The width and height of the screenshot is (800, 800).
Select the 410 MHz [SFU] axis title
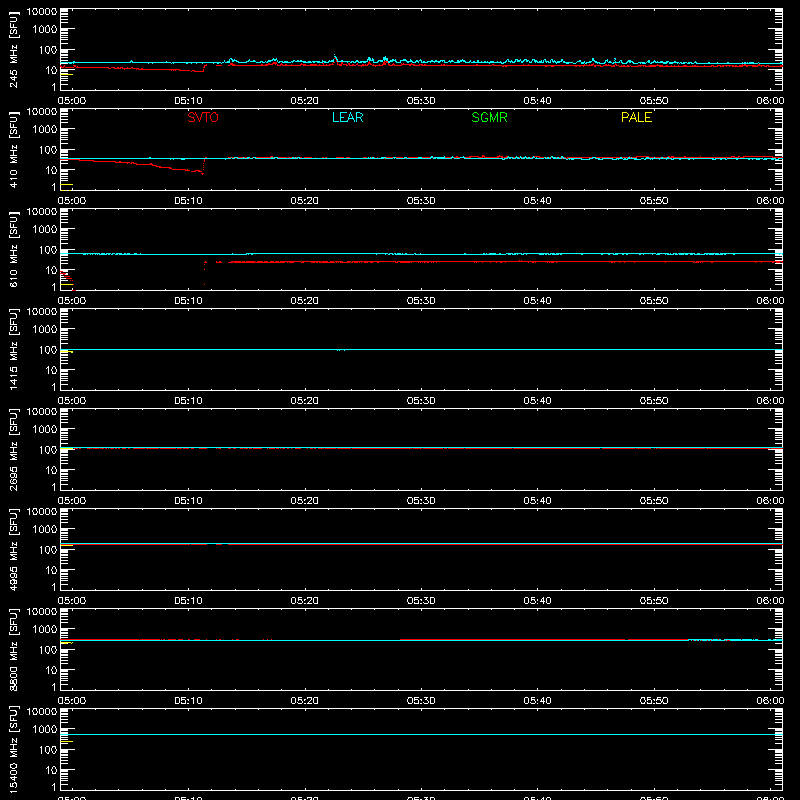(x=13, y=149)
